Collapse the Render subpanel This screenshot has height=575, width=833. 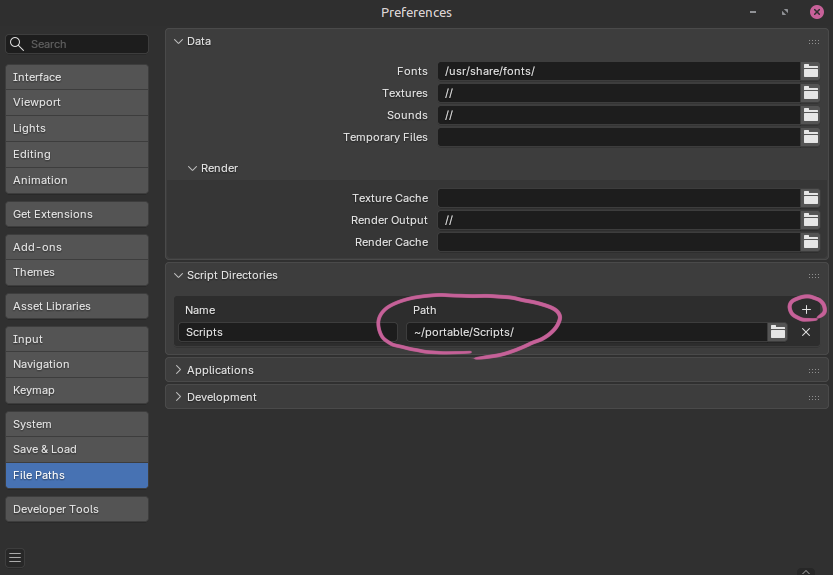192,168
